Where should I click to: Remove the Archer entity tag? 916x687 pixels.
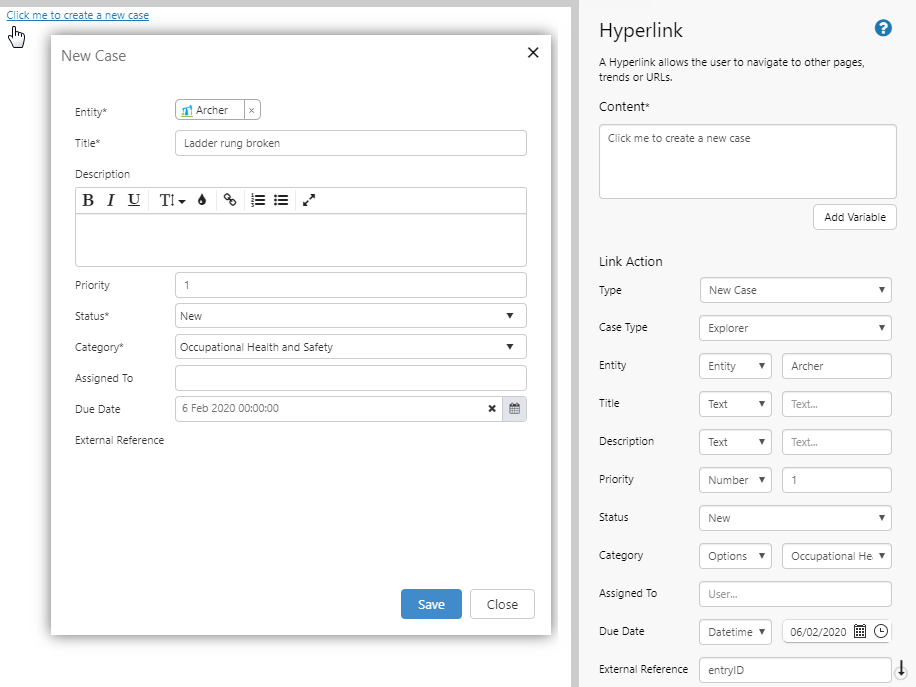251,111
